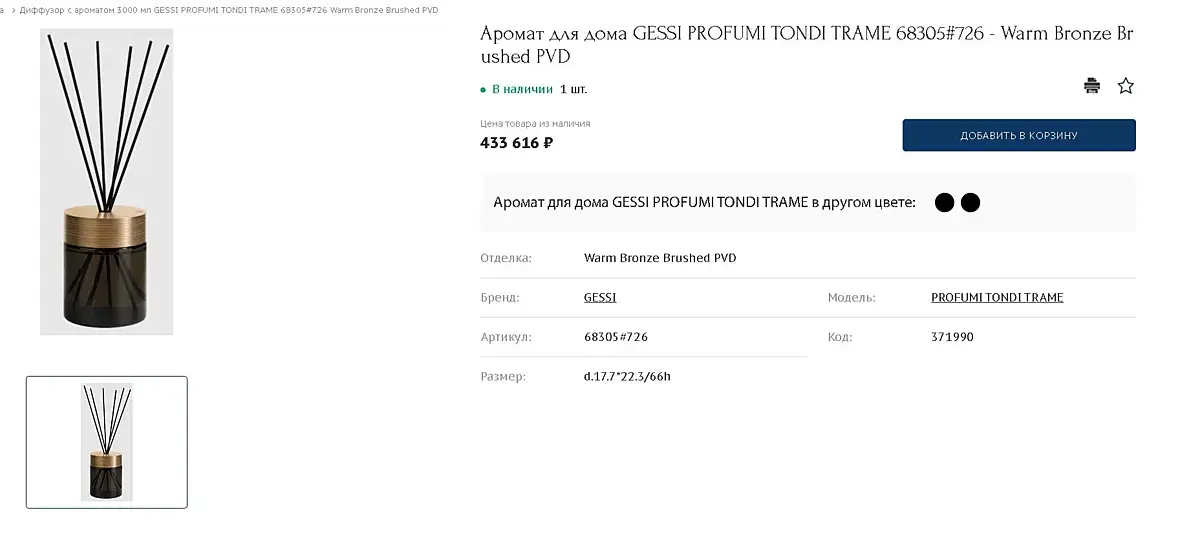Click the «Warm Bronze Brushed PVD» finish value
The height and width of the screenshot is (539, 1180).
(x=659, y=258)
